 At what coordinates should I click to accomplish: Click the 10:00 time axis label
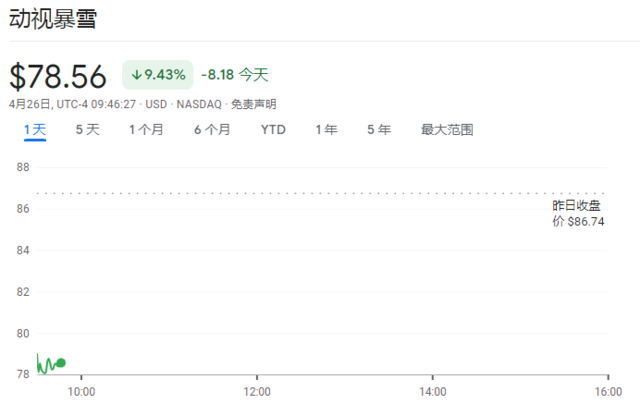click(x=81, y=392)
